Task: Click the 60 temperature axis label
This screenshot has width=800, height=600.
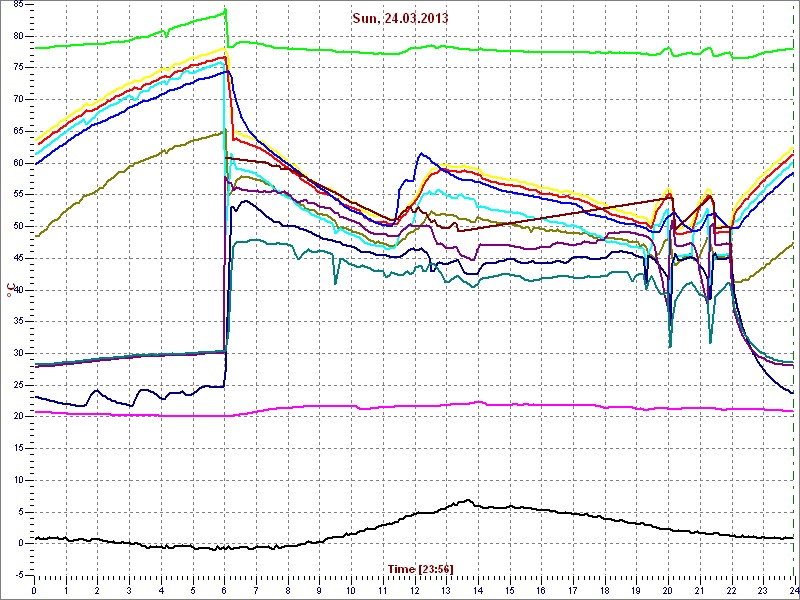Action: tap(18, 163)
